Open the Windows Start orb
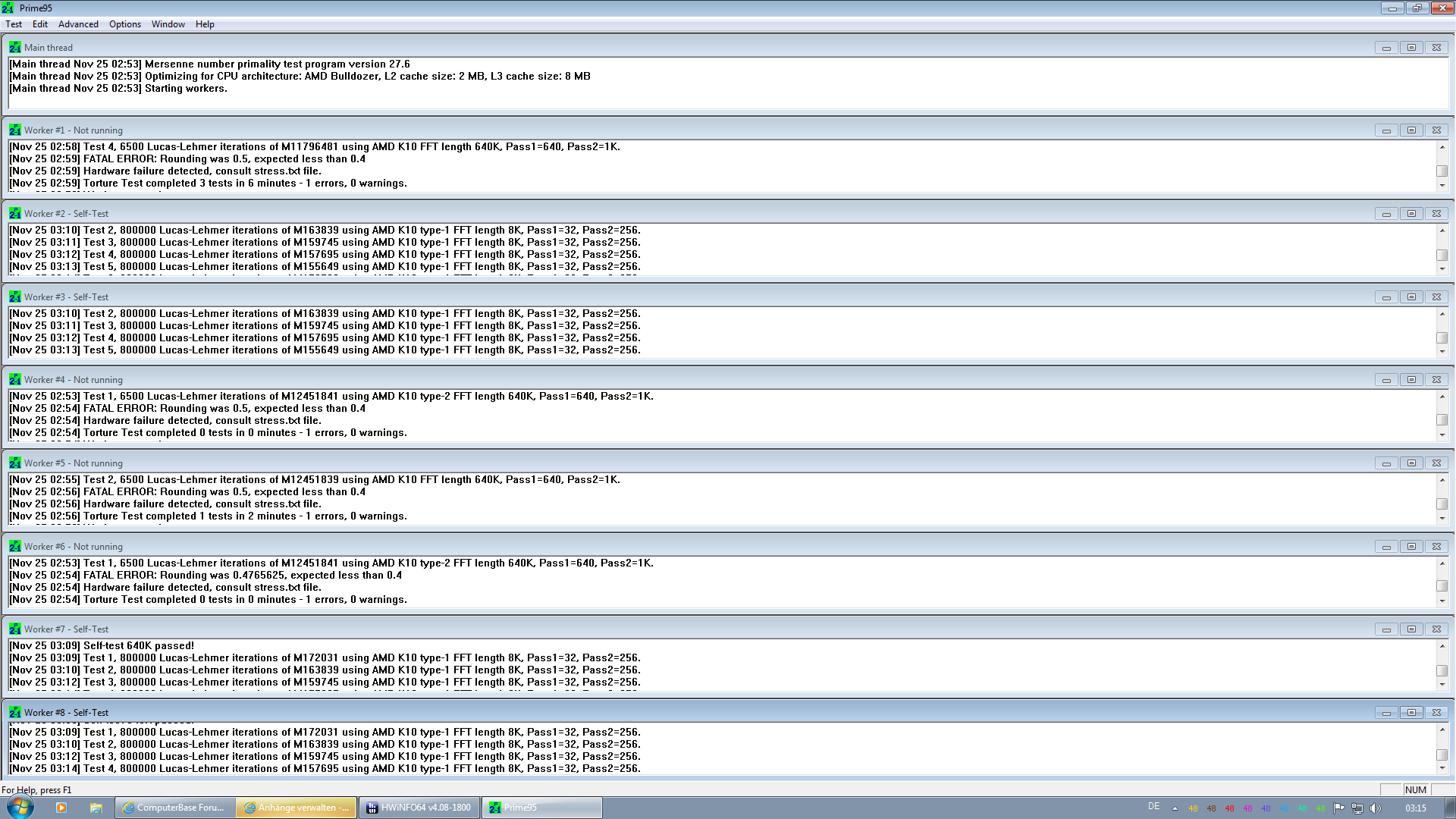The height and width of the screenshot is (819, 1456). (x=20, y=807)
